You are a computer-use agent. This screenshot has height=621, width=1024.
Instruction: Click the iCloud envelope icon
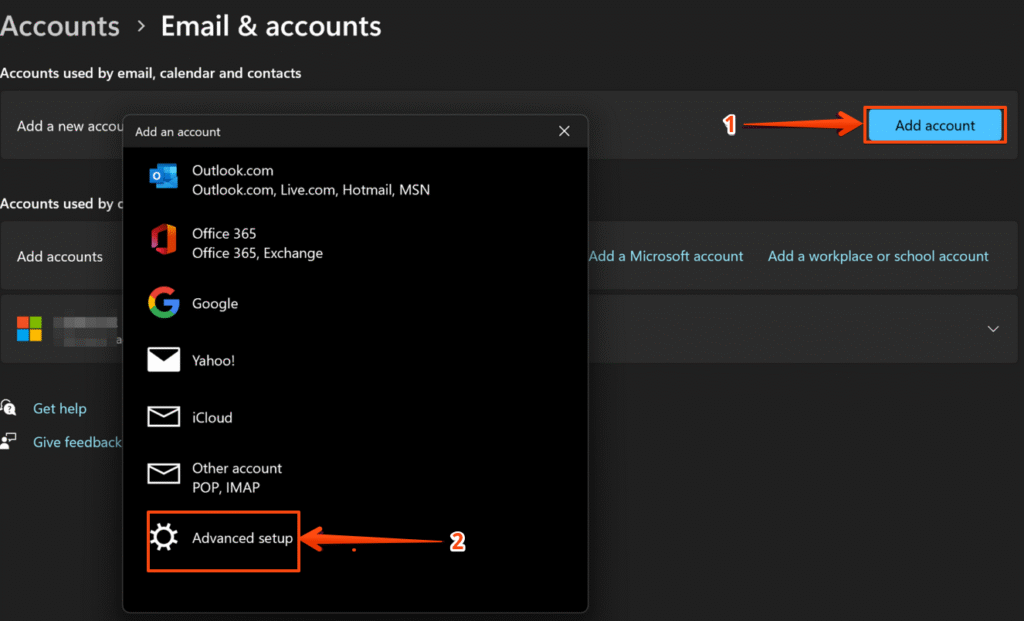[x=163, y=417]
